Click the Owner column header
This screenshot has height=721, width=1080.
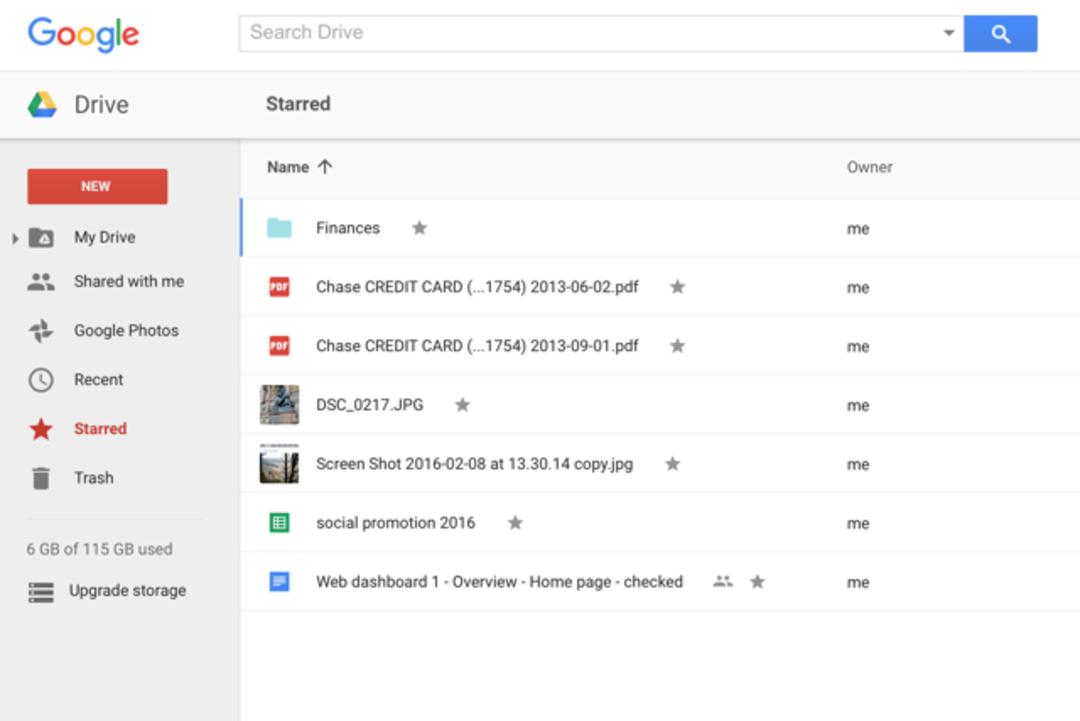(869, 167)
